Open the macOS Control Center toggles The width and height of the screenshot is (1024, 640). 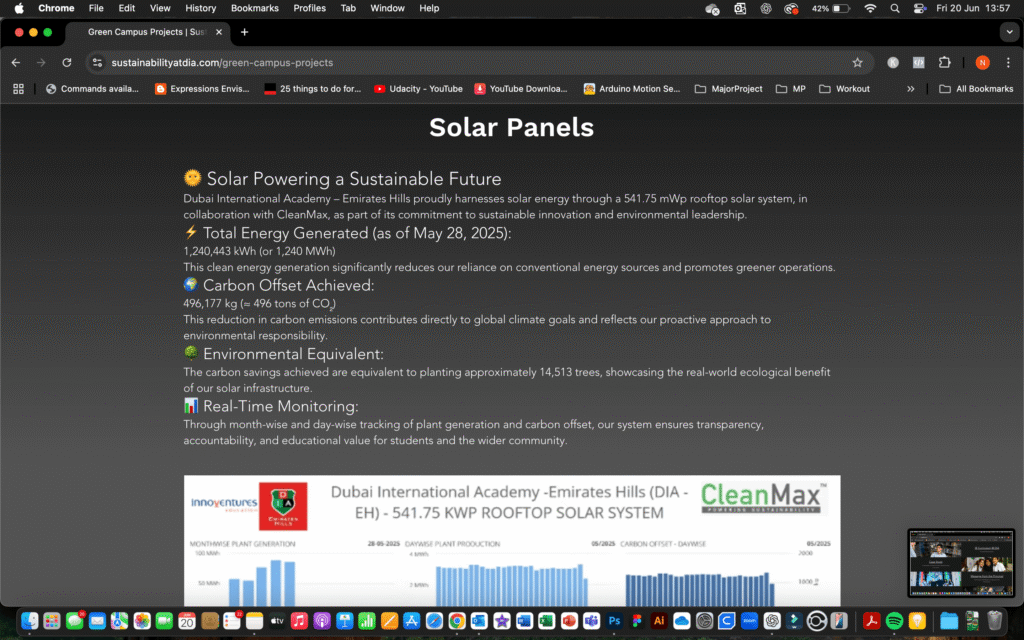(x=919, y=8)
